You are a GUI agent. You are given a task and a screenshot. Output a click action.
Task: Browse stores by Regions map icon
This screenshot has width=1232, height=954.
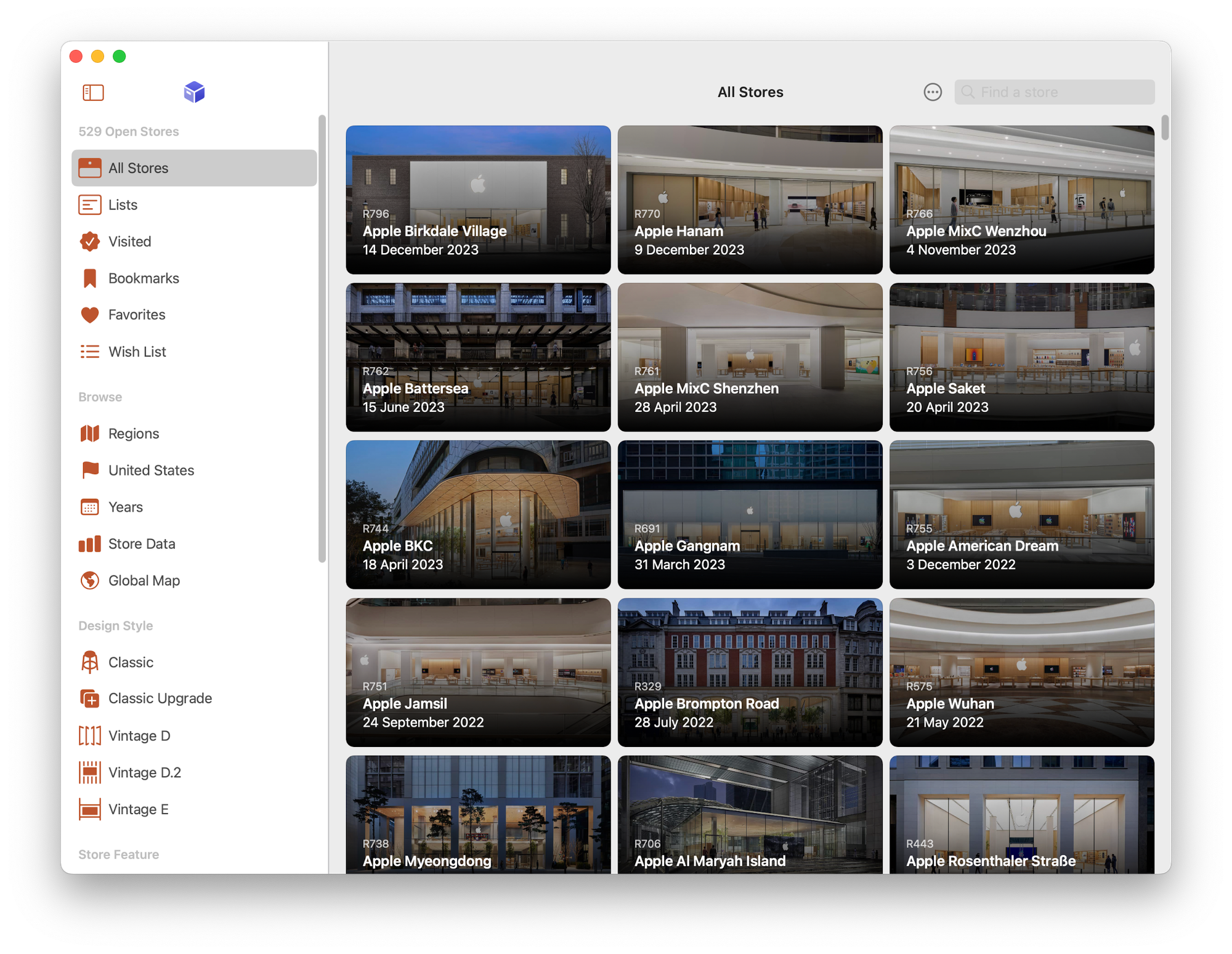click(90, 434)
